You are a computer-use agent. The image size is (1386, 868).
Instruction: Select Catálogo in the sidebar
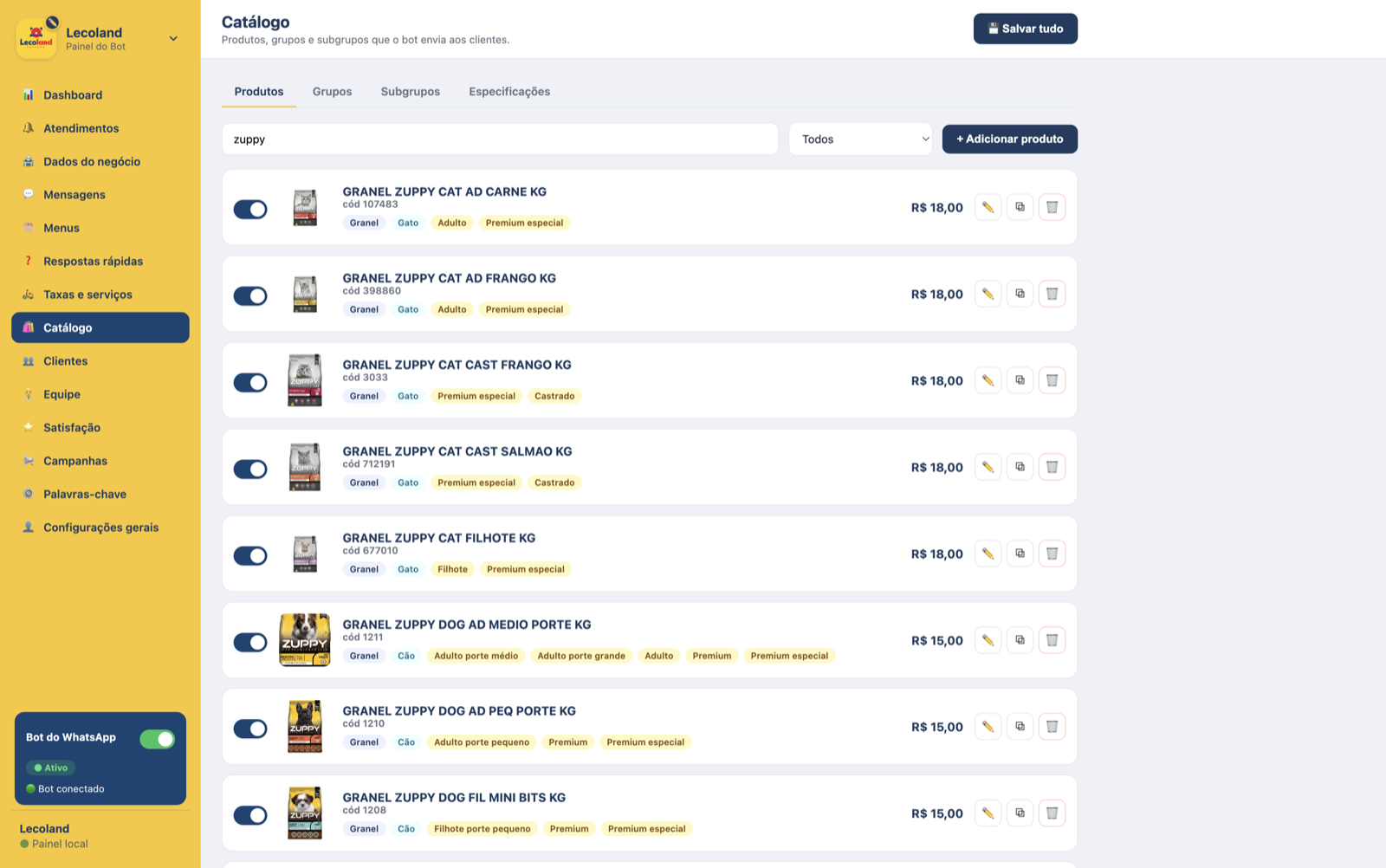[100, 327]
